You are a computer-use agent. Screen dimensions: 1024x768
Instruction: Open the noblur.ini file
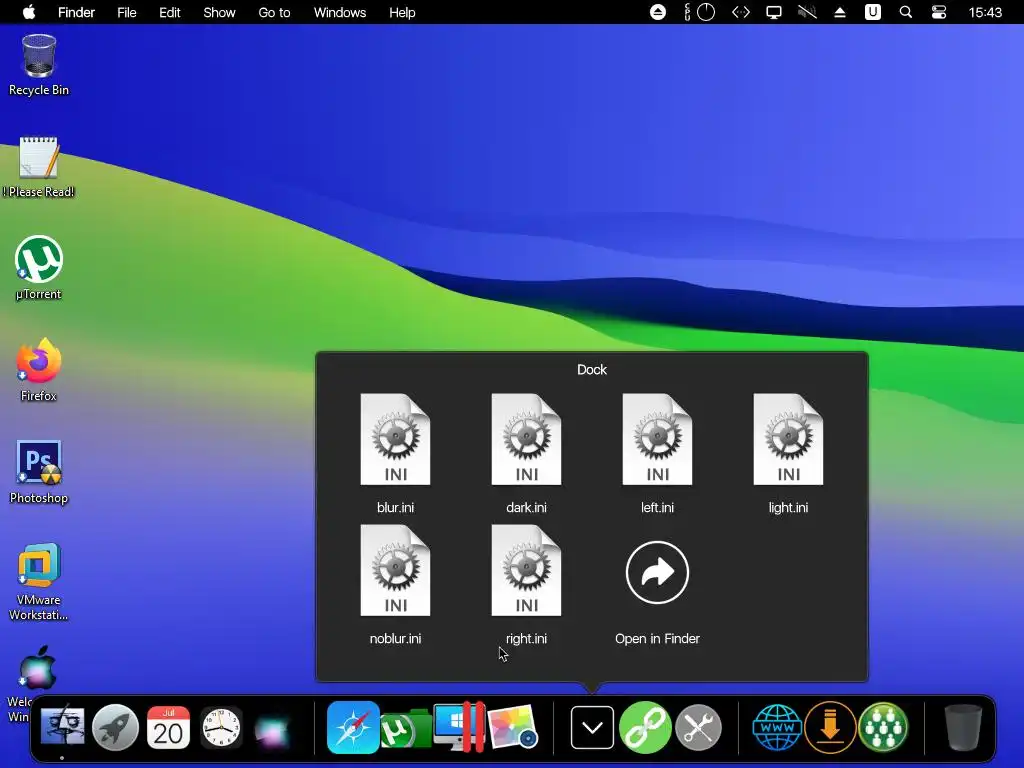(395, 571)
